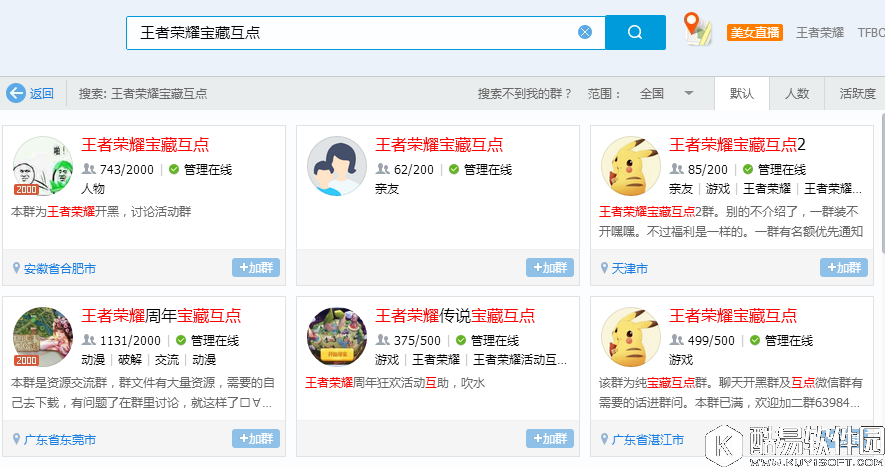Click +加群 on the 天津市 group

(844, 268)
